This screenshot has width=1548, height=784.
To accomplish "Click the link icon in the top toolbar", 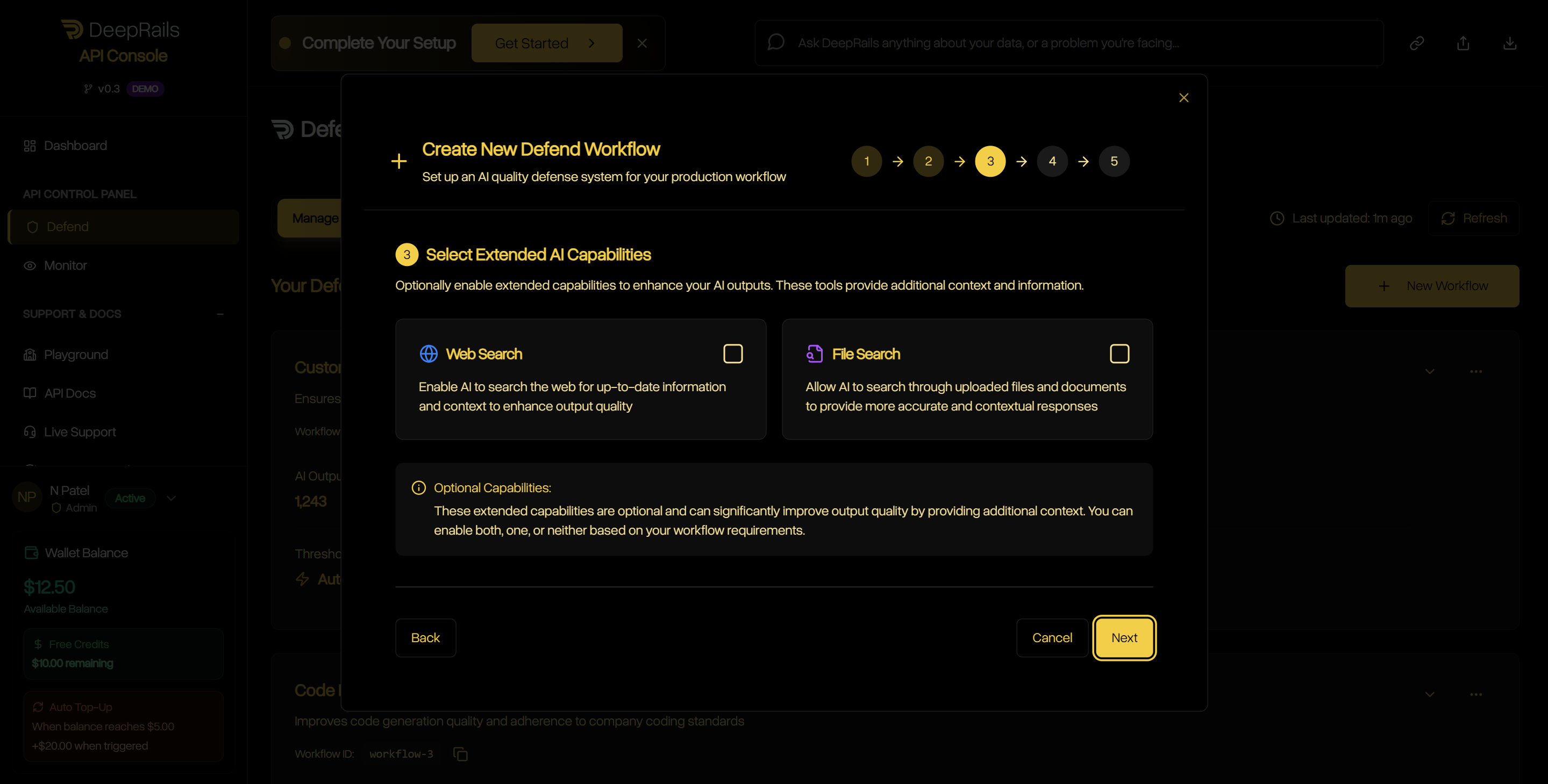I will (1417, 42).
